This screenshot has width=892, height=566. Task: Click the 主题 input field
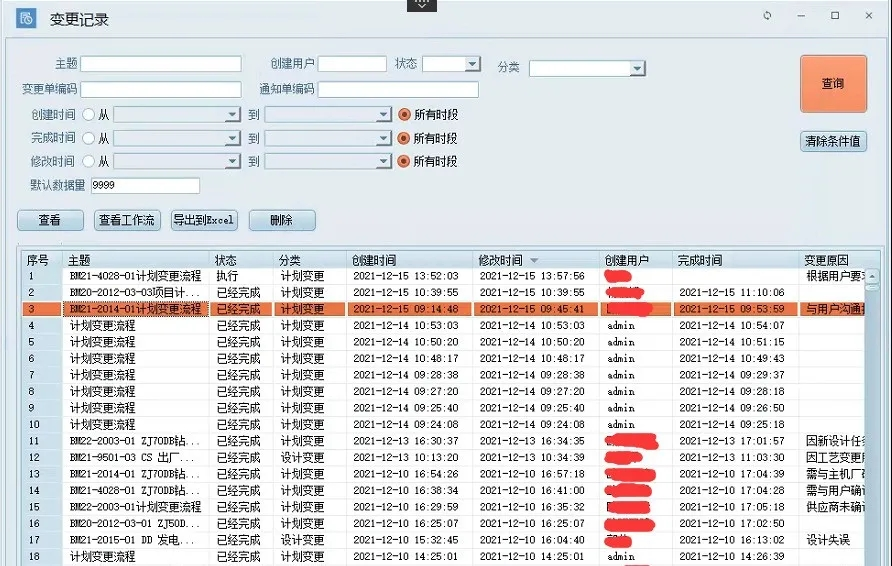pos(161,64)
